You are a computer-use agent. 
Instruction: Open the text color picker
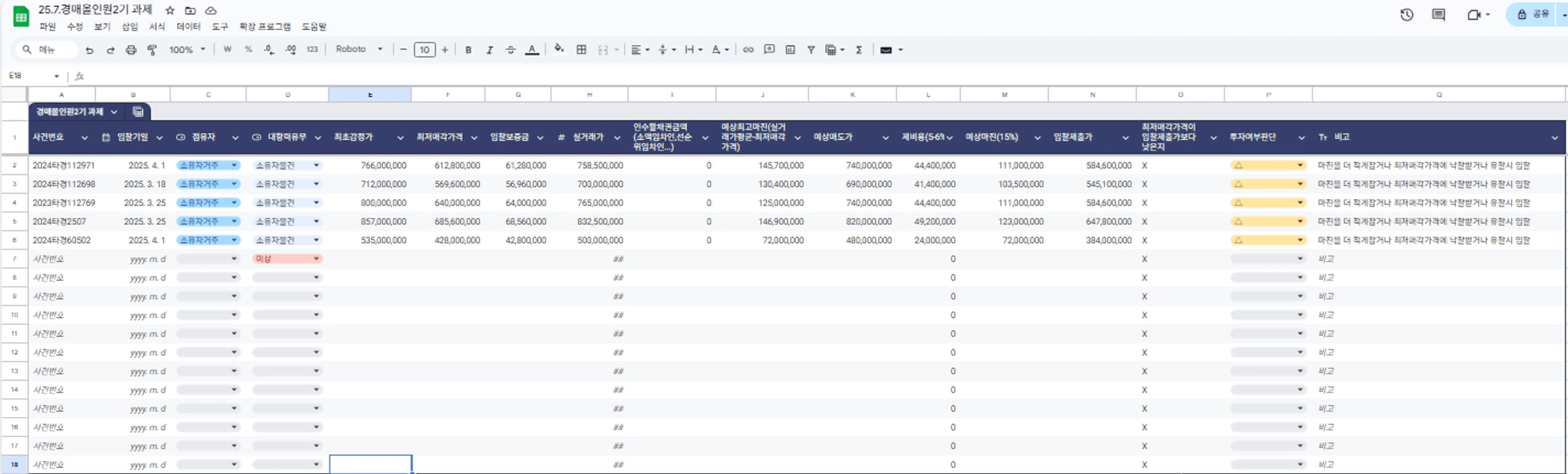coord(532,50)
